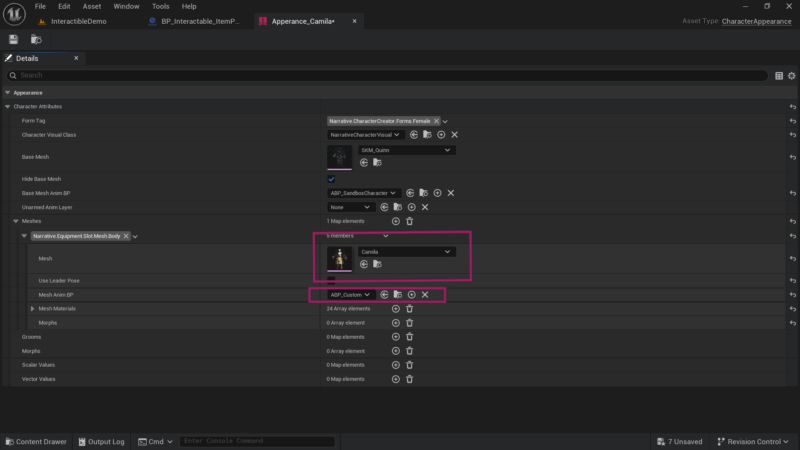The height and width of the screenshot is (450, 800).
Task: Open Character Visual Class dropdown
Action: pyautogui.click(x=364, y=135)
